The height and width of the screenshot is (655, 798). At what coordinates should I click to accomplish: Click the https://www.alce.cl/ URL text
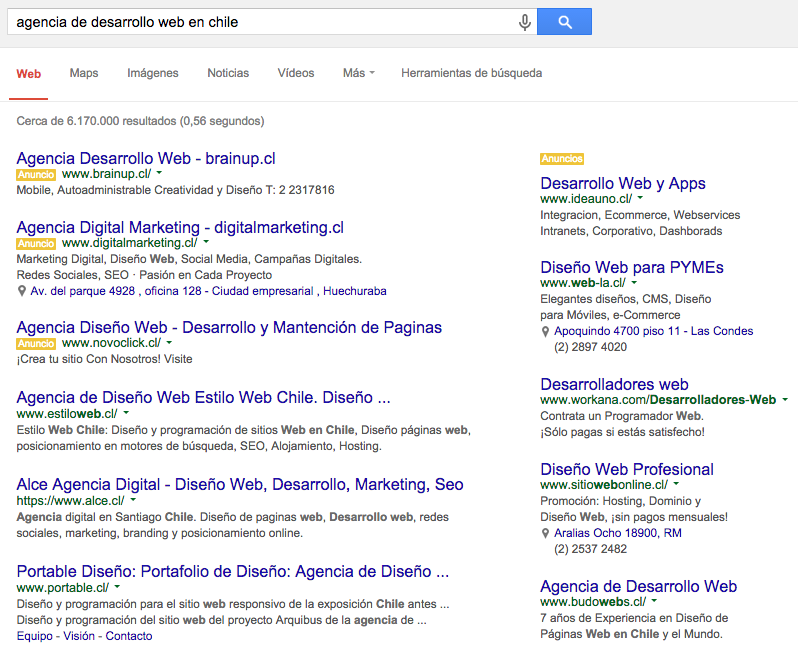(x=70, y=501)
